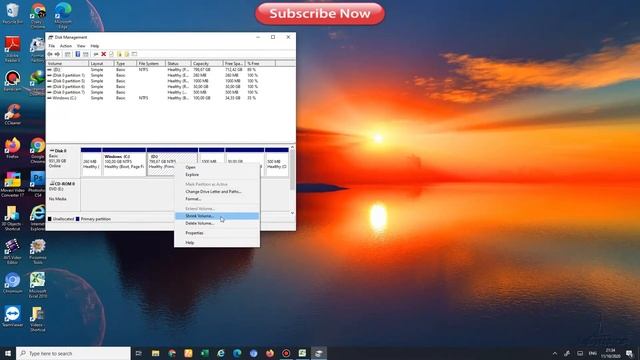Show hidden system tray icons
Screen dimensions: 640x360
555,353
